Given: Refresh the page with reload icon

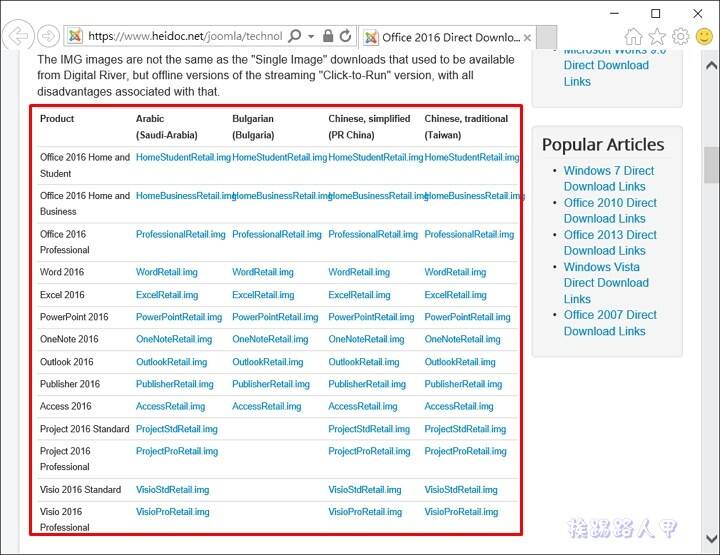Looking at the screenshot, I should tap(346, 35).
